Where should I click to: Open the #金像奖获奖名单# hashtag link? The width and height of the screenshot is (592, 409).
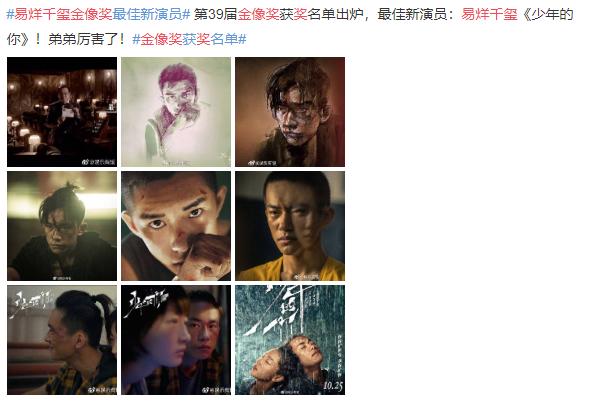pos(189,39)
